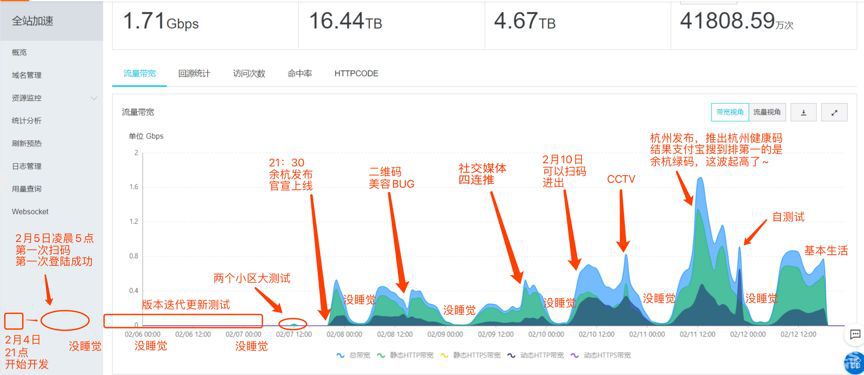Expand the 资源监控 sidebar chevron
Screen dimensions: 864x375
point(94,98)
